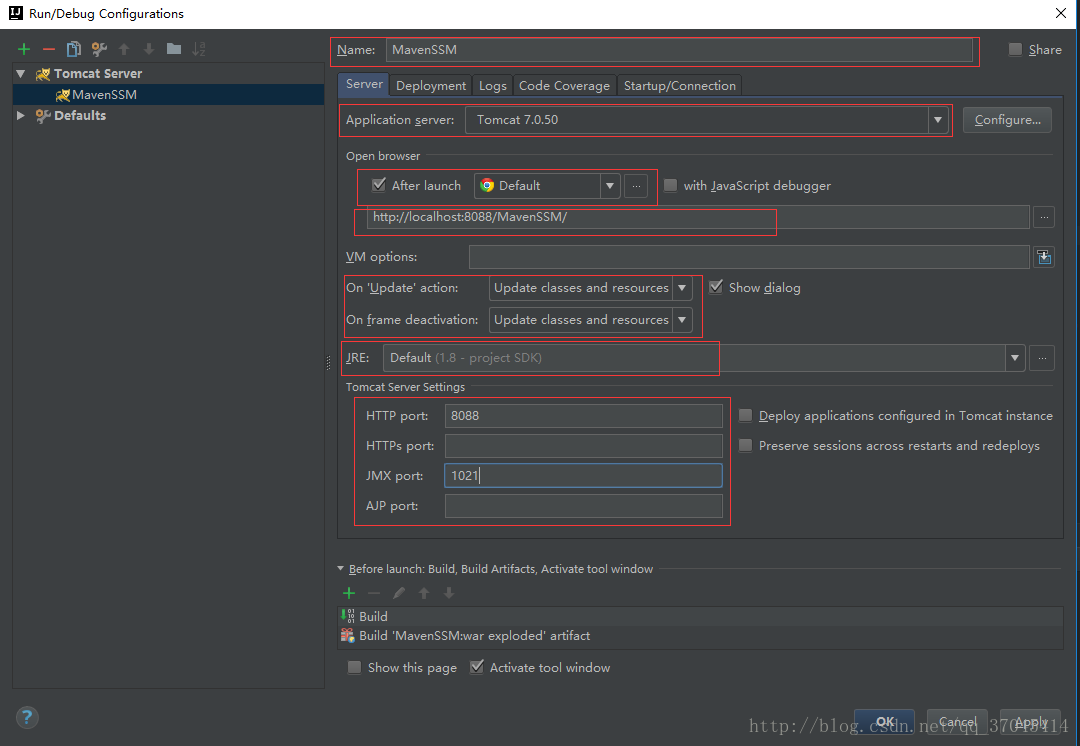This screenshot has width=1080, height=746.
Task: Switch to the Startup/Connection tab
Action: [680, 85]
